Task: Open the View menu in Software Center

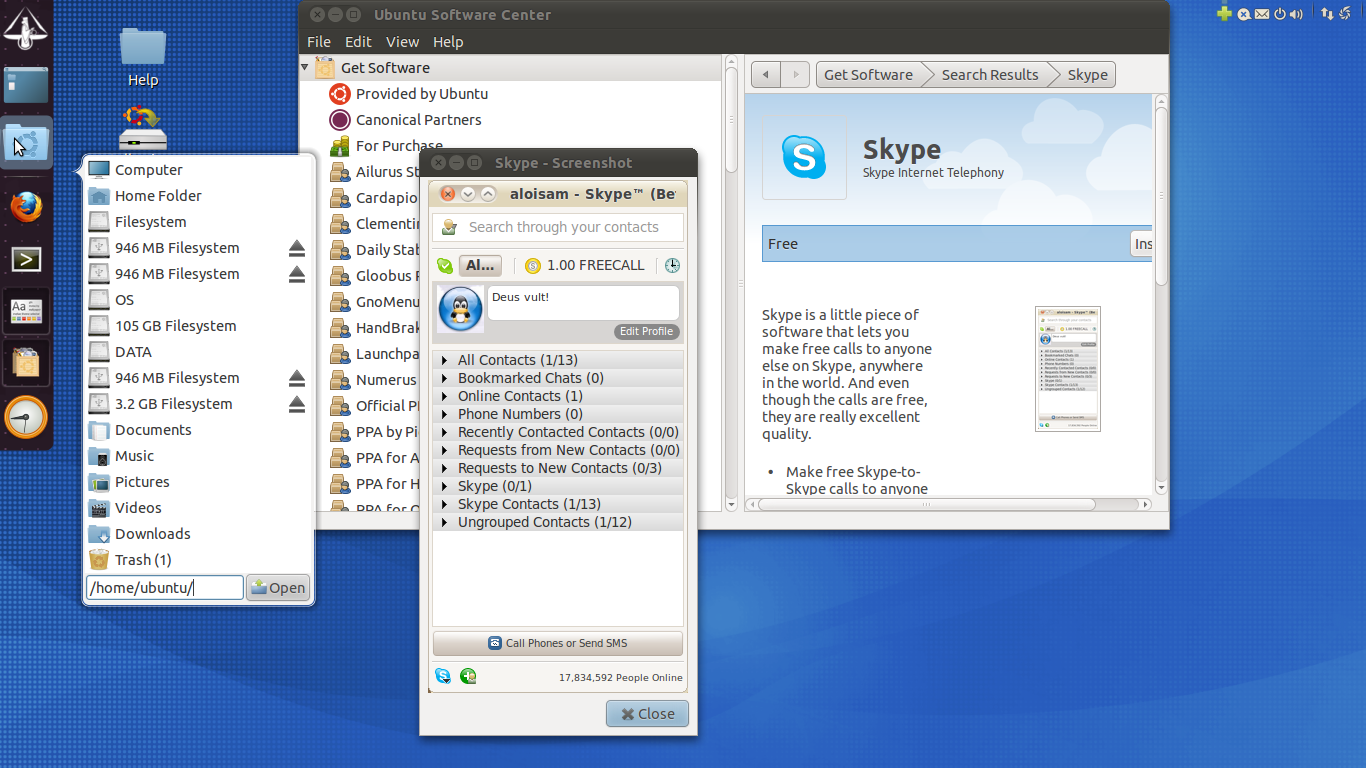Action: tap(402, 42)
